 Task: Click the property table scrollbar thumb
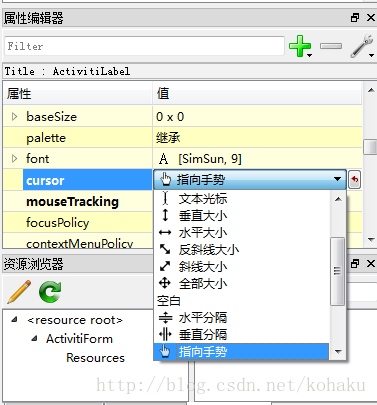(370, 147)
